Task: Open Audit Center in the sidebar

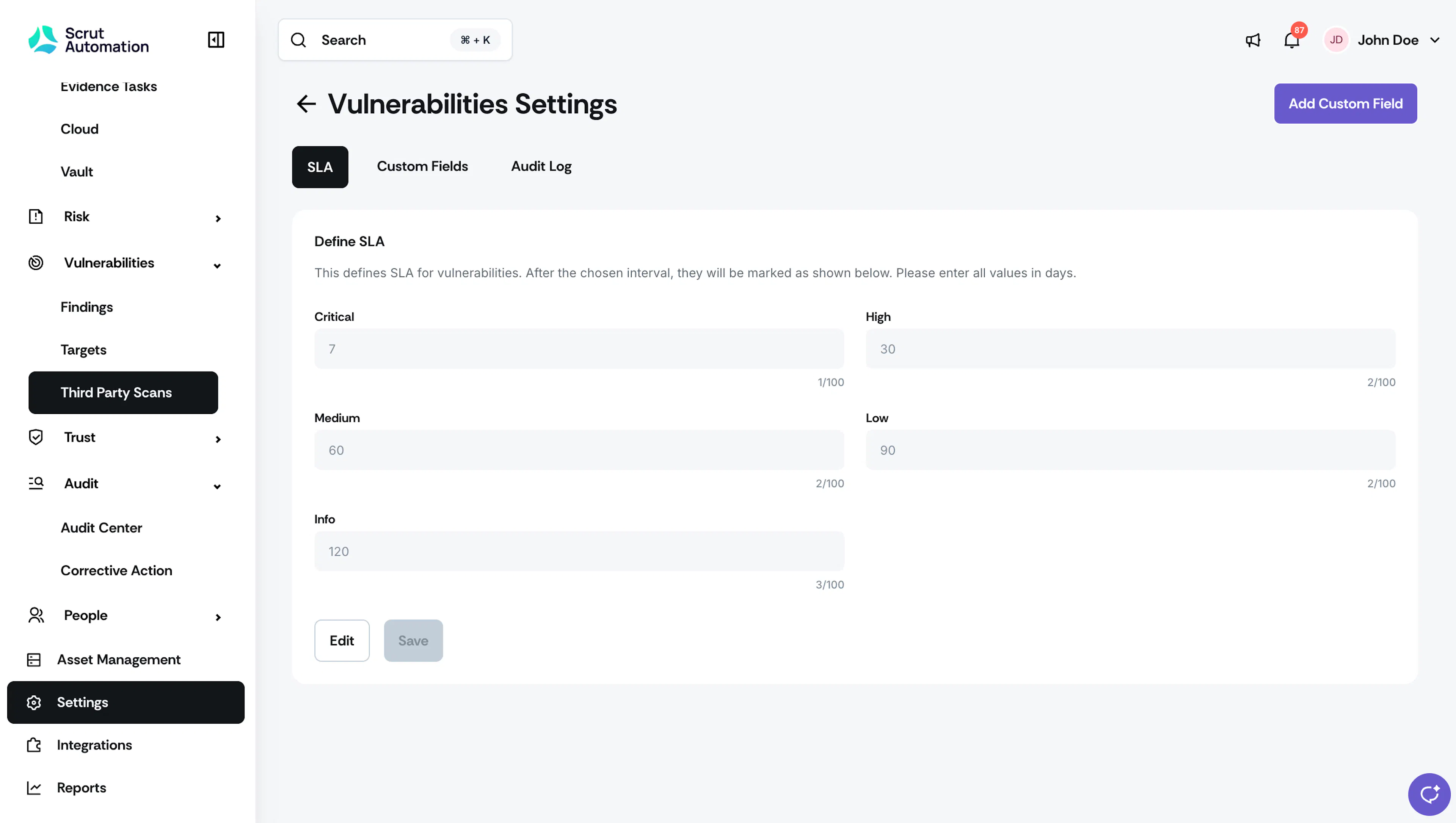Action: 101,528
